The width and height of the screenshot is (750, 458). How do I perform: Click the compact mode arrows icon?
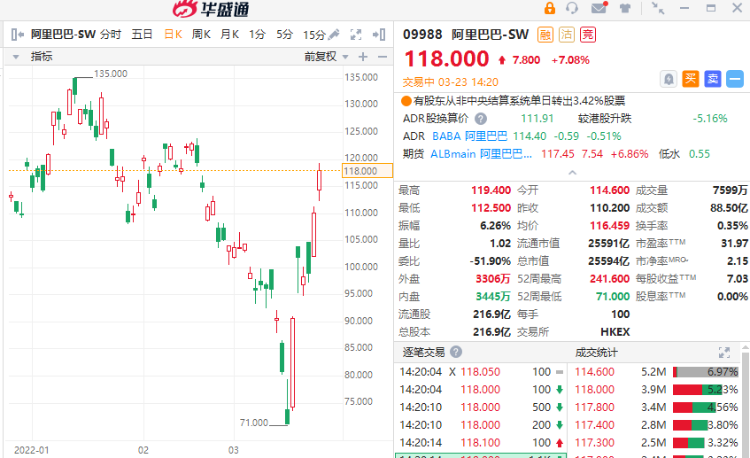click(x=658, y=8)
